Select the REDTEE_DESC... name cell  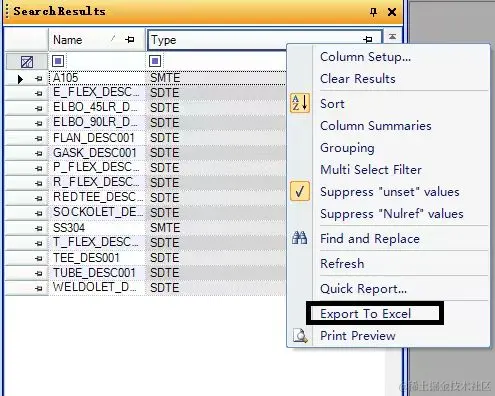coord(97,198)
